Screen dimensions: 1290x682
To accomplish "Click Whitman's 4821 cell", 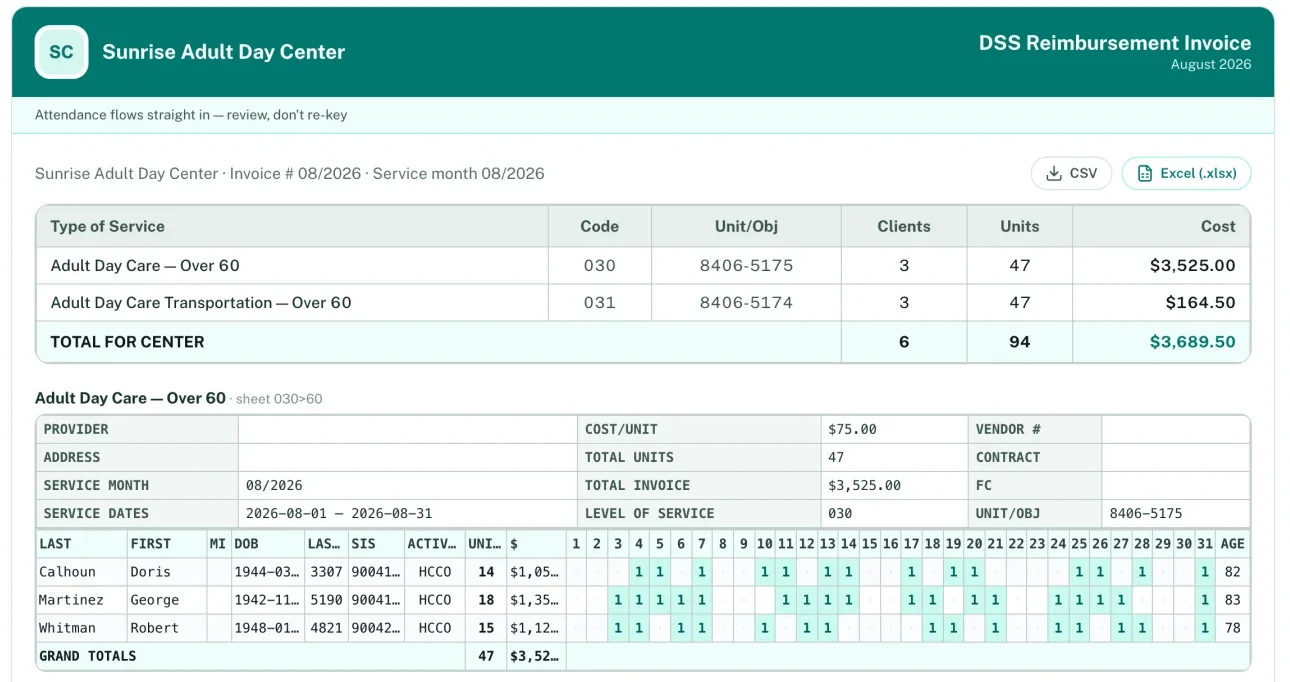I will coord(326,628).
